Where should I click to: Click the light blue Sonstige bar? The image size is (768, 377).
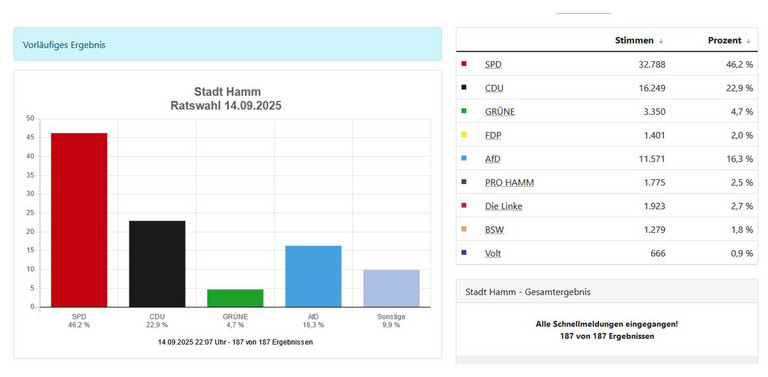click(x=391, y=288)
